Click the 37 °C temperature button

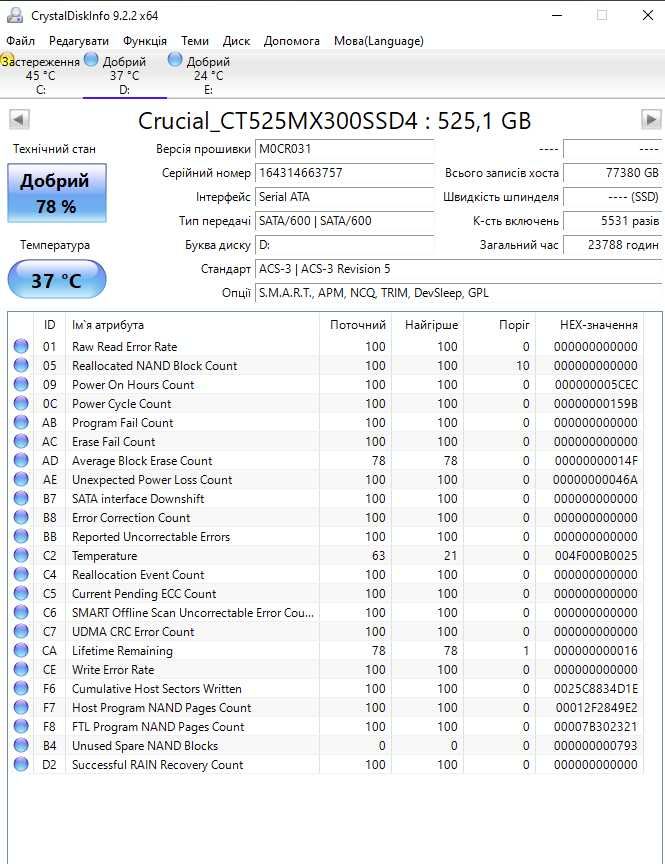[57, 280]
